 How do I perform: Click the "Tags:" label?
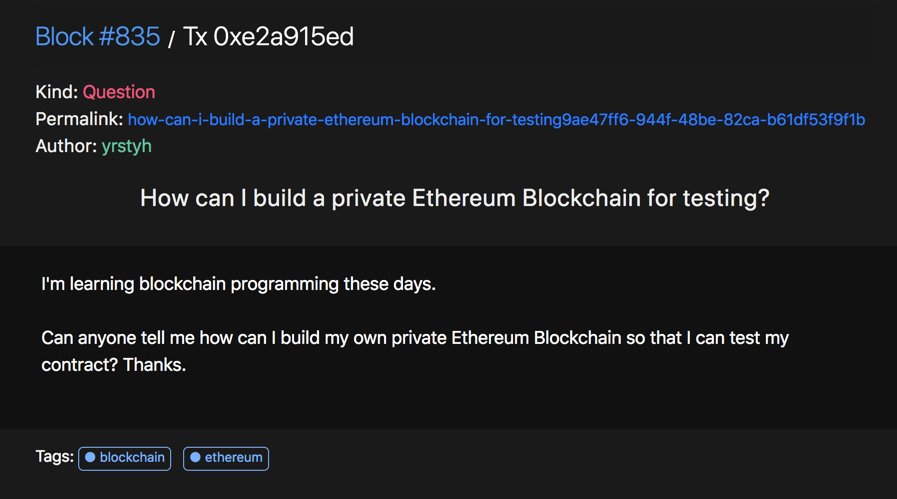(x=54, y=457)
